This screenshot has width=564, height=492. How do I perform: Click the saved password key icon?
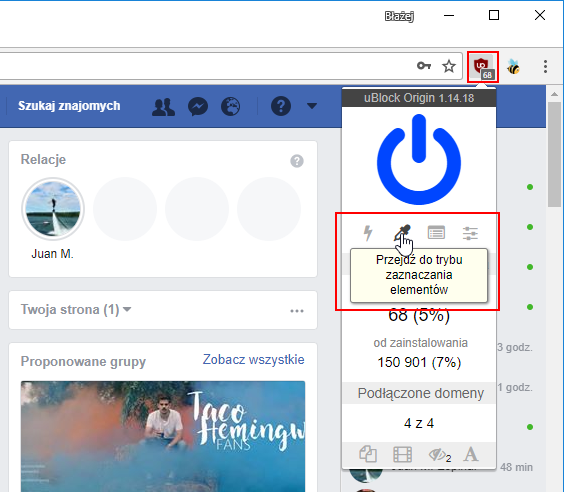[x=424, y=66]
